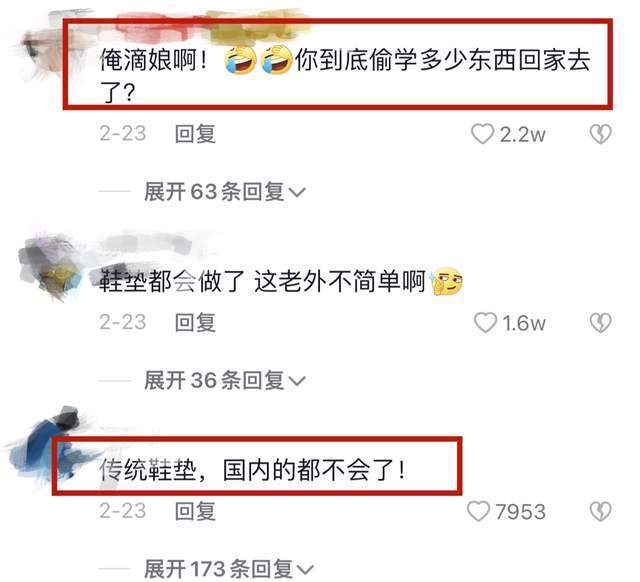Dislike the comment with 2.2w likes
Viewport: 640px width, 582px height.
[600, 134]
